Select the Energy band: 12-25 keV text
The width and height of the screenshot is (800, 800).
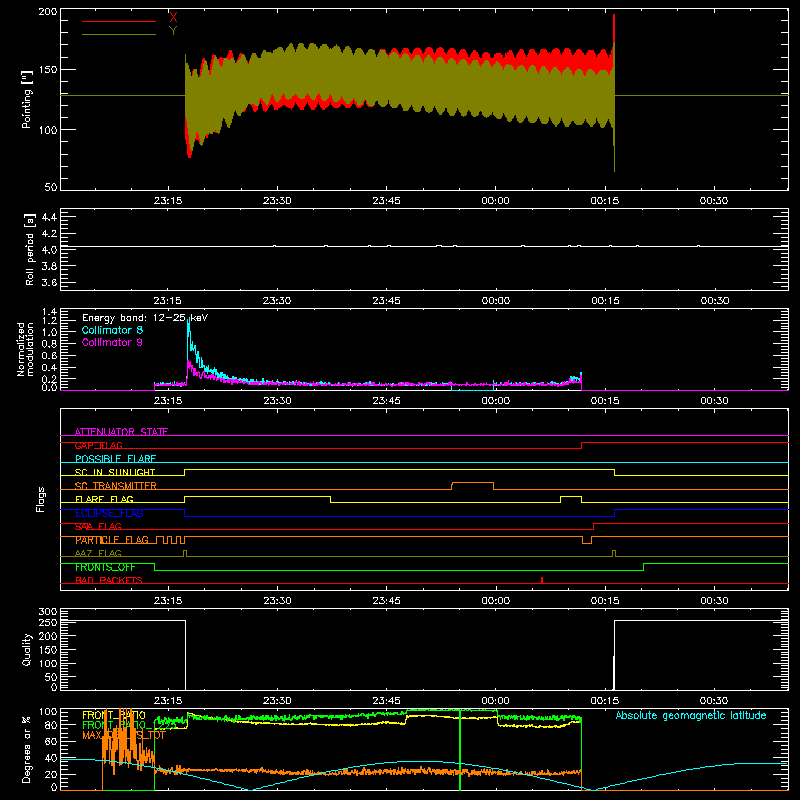pos(145,318)
